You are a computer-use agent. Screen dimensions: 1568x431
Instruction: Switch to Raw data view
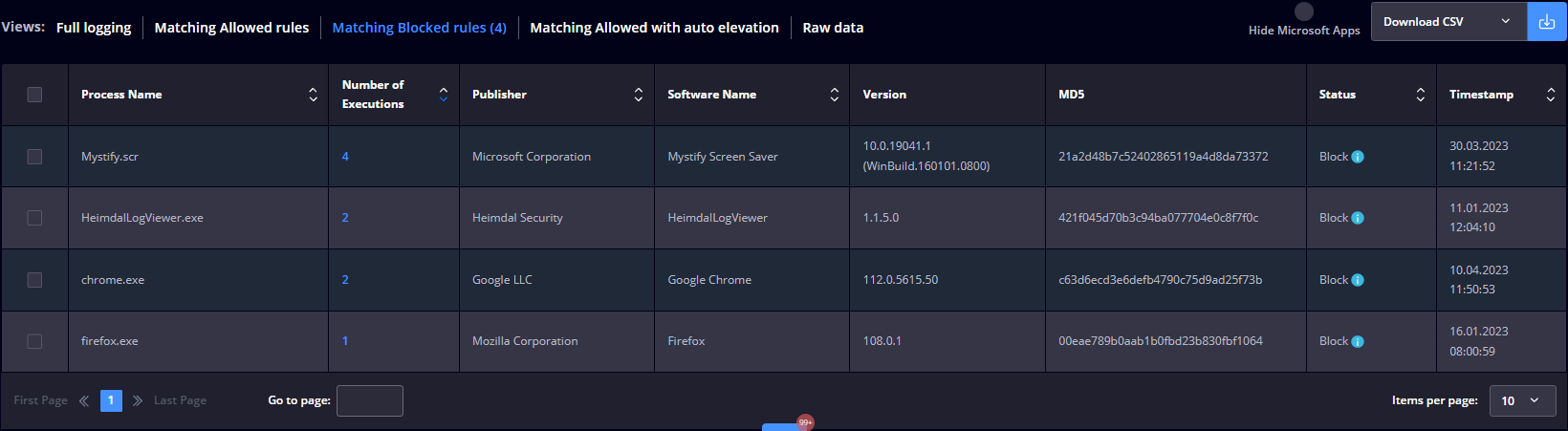[833, 28]
